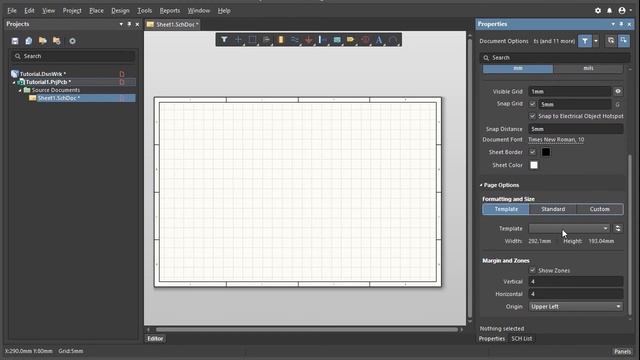Toggle the Show Zones checkbox
Screen dimensions: 640x360
tap(532, 271)
